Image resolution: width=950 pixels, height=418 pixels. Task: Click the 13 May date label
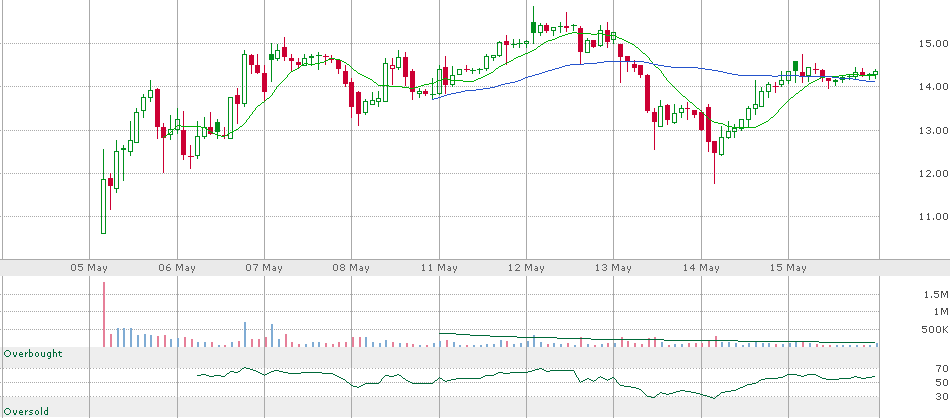614,268
